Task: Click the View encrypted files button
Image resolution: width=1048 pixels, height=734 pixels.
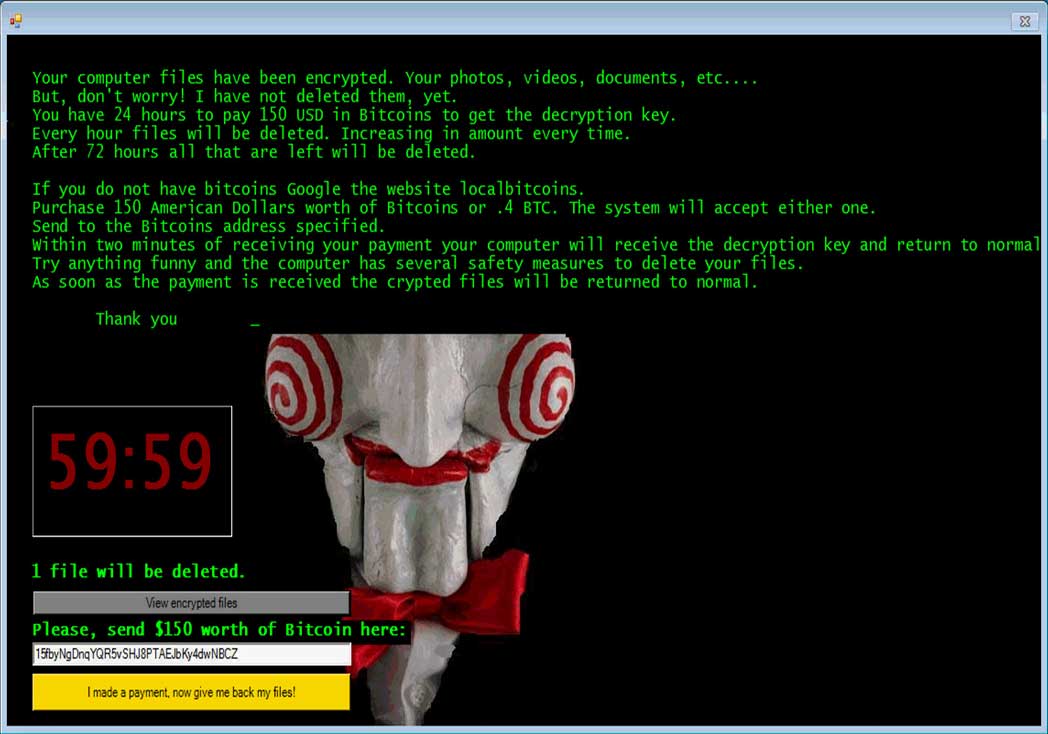Action: pyautogui.click(x=190, y=602)
